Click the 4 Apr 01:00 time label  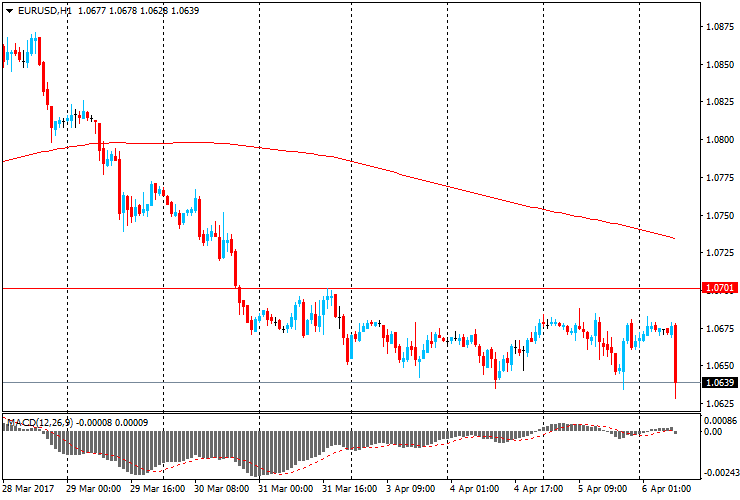tap(474, 489)
